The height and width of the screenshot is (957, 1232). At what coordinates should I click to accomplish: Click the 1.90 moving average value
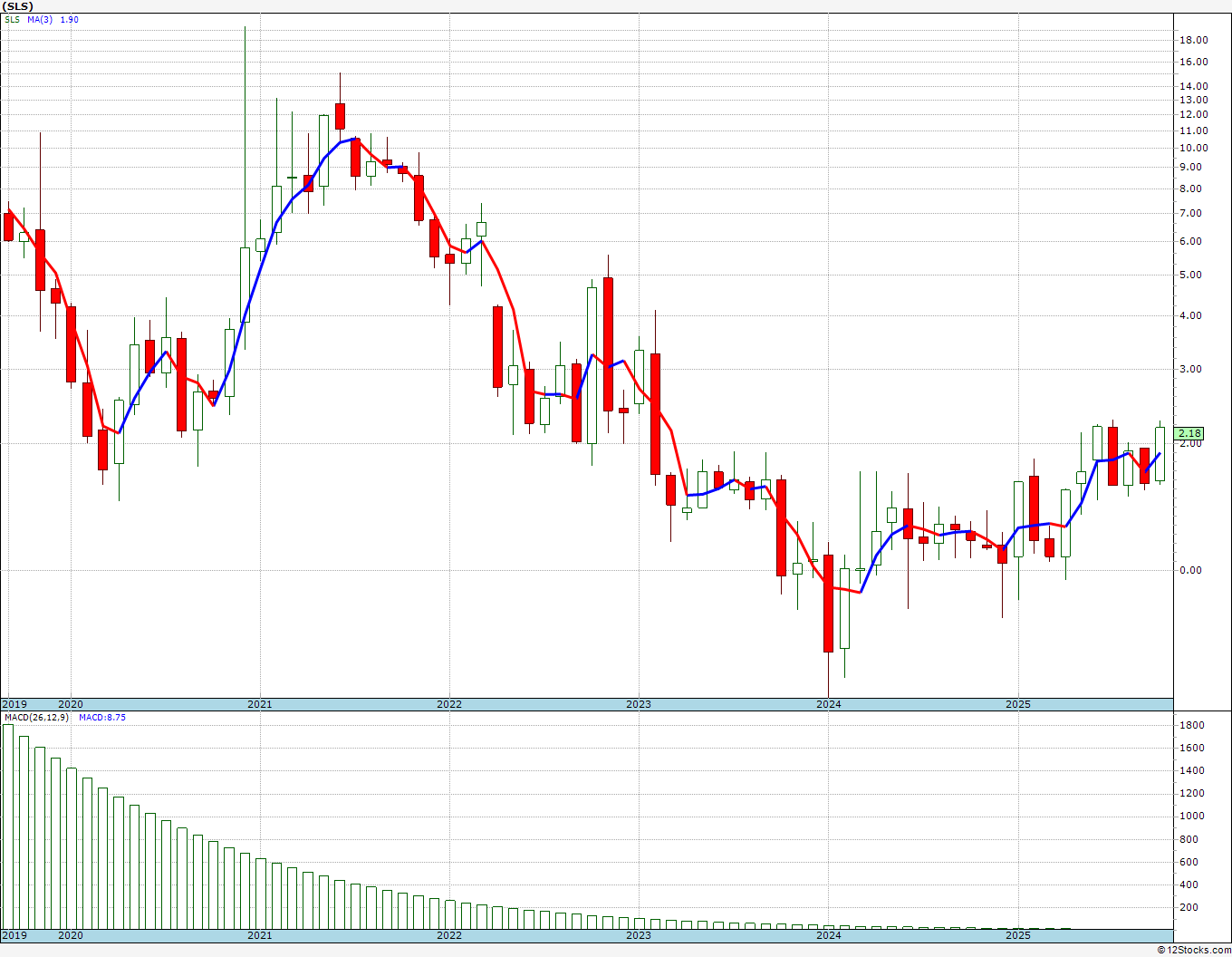(x=70, y=19)
